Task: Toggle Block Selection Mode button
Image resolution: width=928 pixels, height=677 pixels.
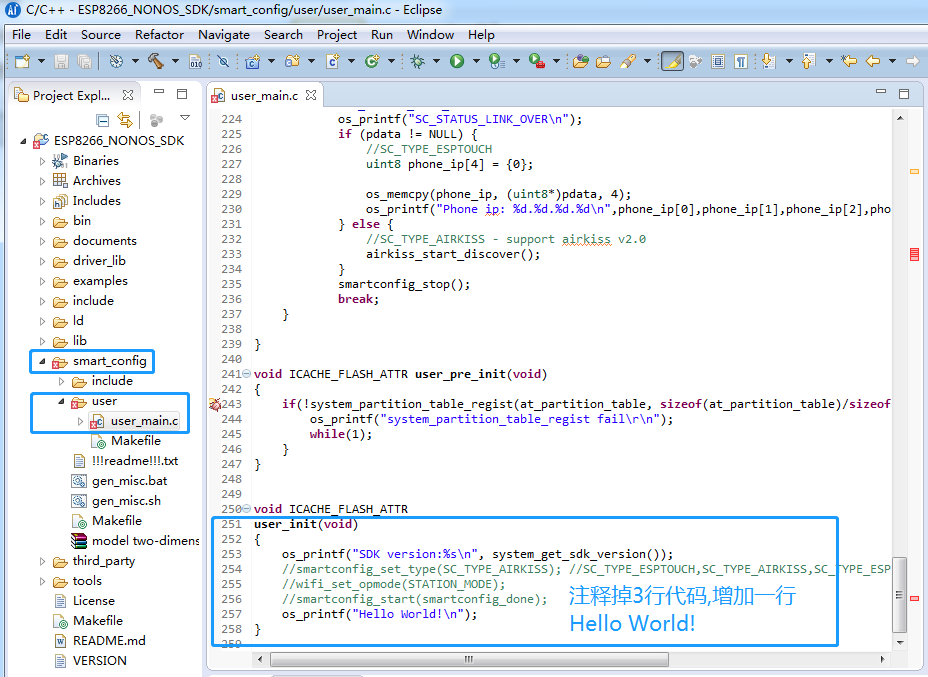Action: [718, 61]
